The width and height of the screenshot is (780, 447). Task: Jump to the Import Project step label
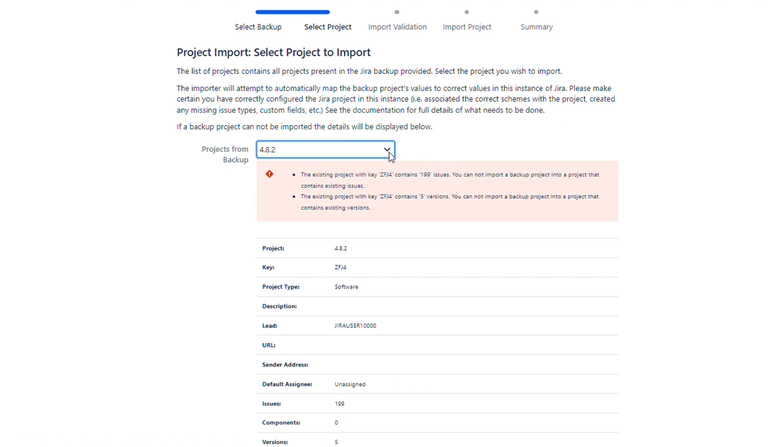467,27
